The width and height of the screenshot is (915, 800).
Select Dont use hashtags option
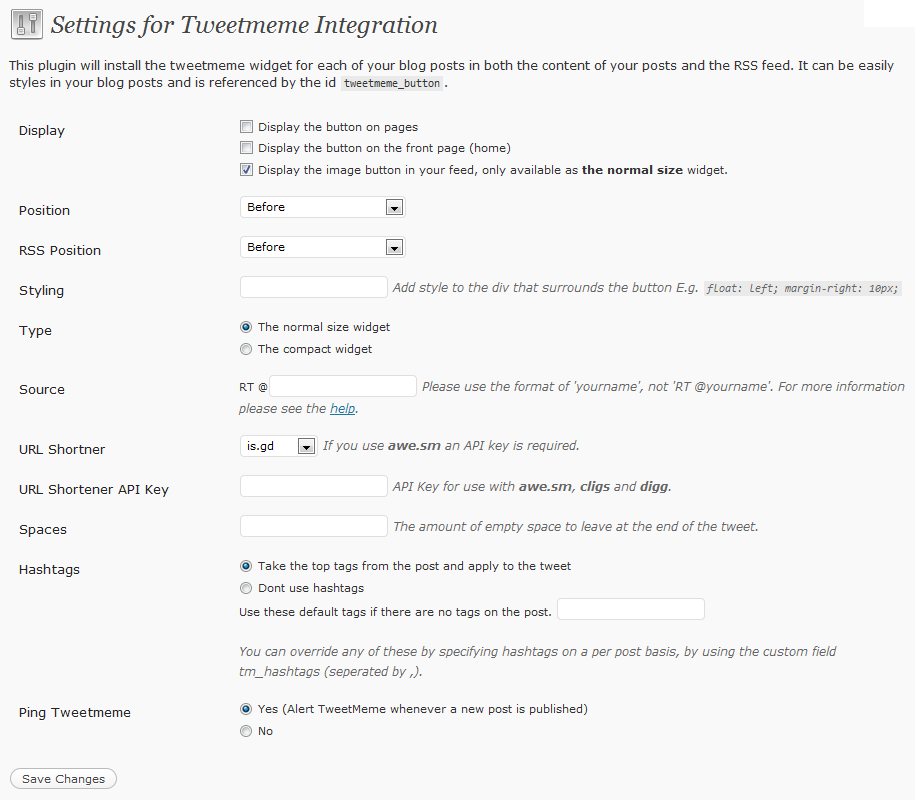click(246, 588)
